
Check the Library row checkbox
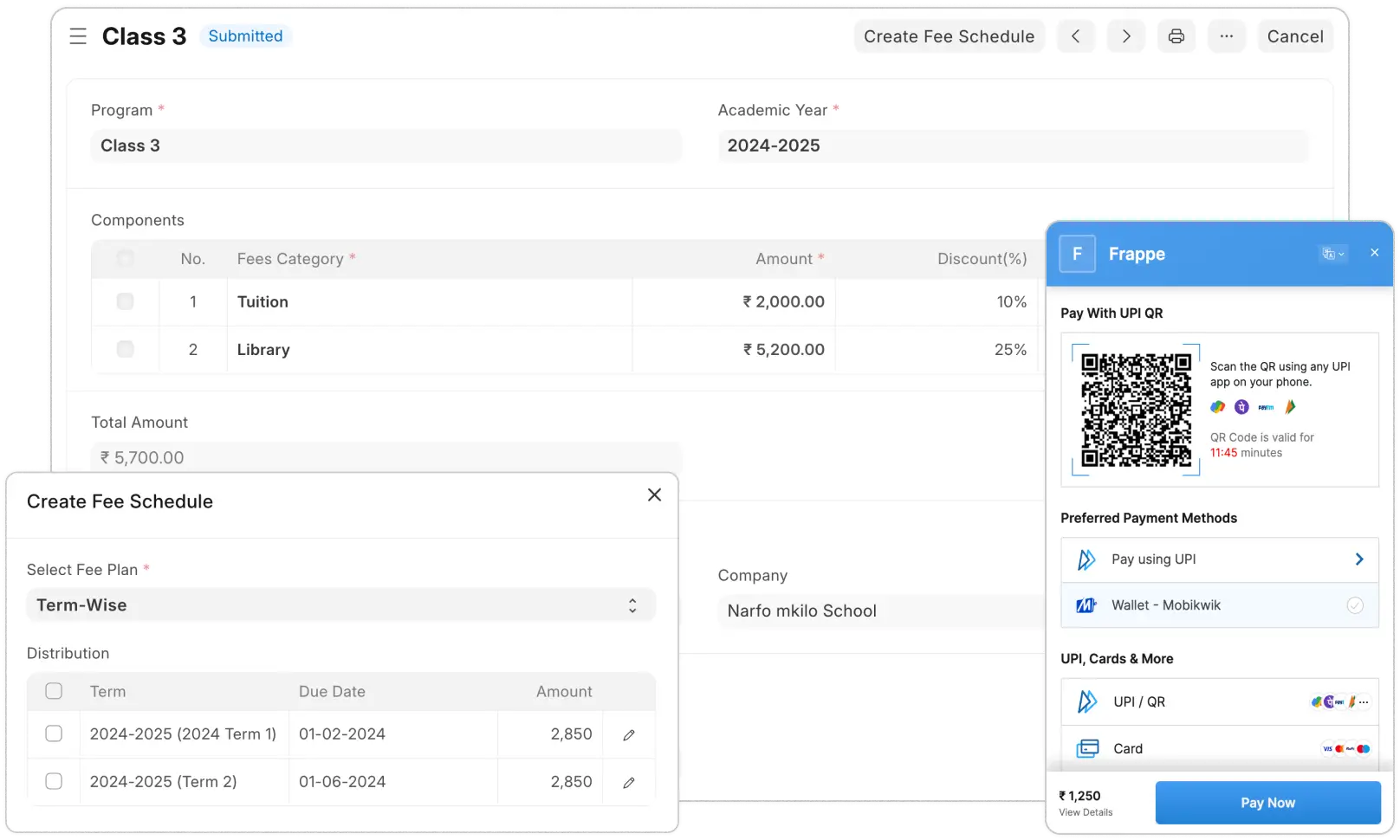[125, 349]
